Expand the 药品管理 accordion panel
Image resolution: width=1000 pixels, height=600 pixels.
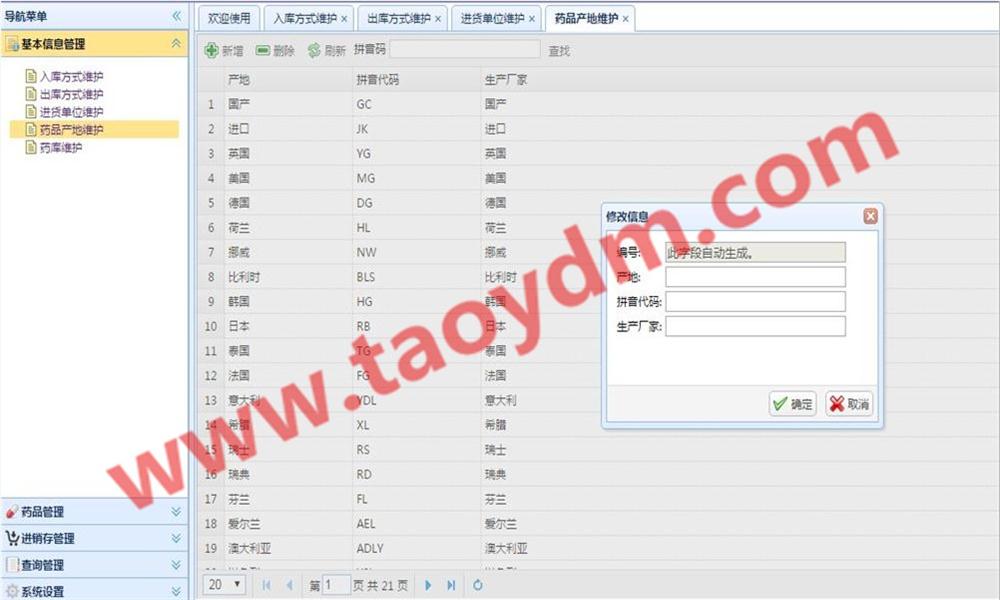pos(176,511)
